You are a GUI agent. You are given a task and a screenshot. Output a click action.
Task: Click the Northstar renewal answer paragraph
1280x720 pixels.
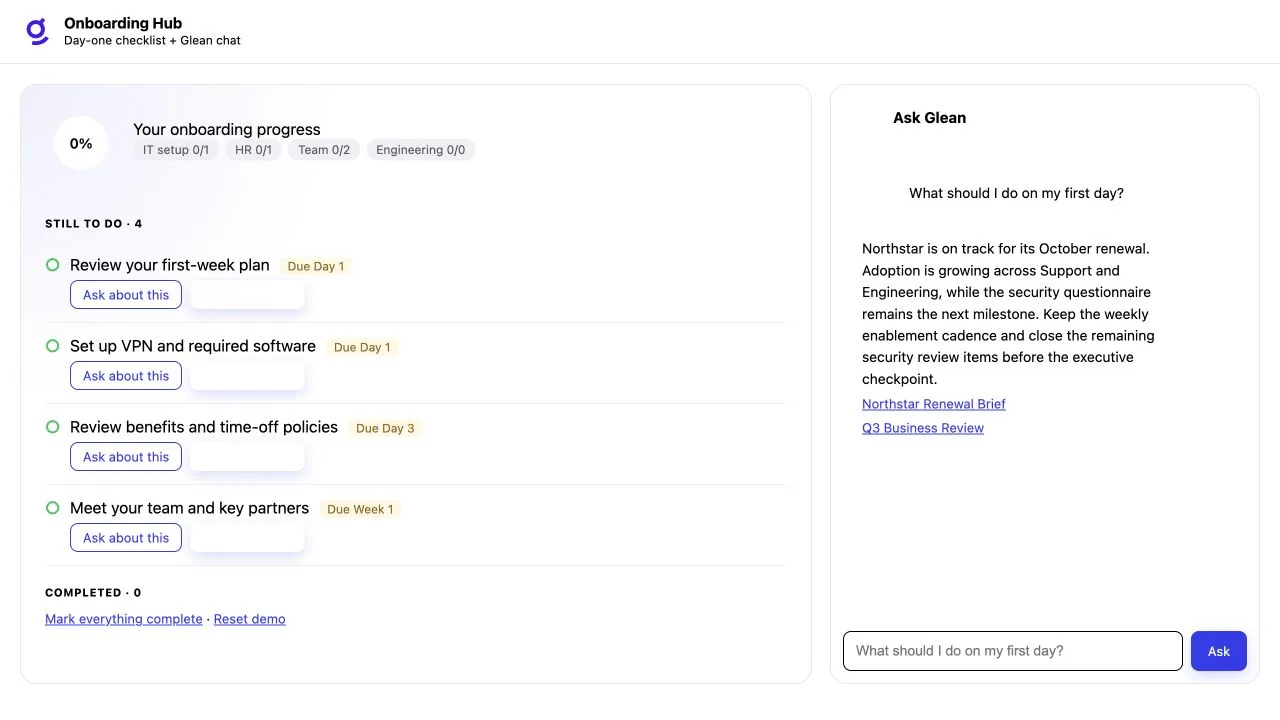(1008, 314)
